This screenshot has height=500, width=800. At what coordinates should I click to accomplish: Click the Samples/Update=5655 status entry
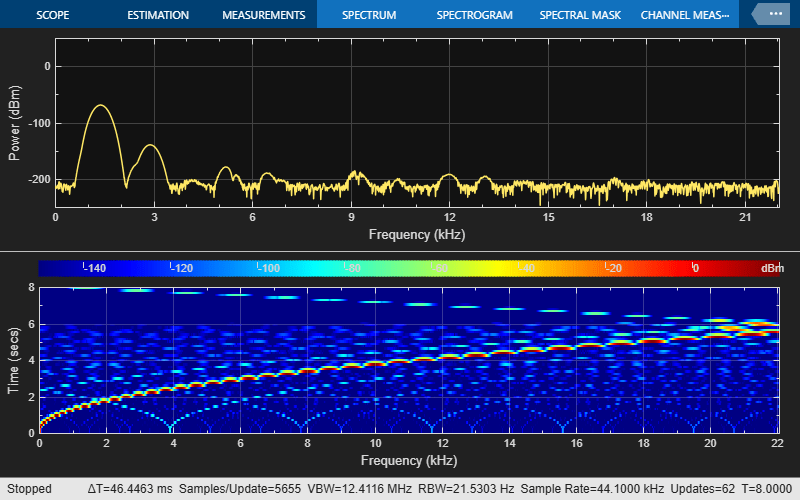coord(240,489)
